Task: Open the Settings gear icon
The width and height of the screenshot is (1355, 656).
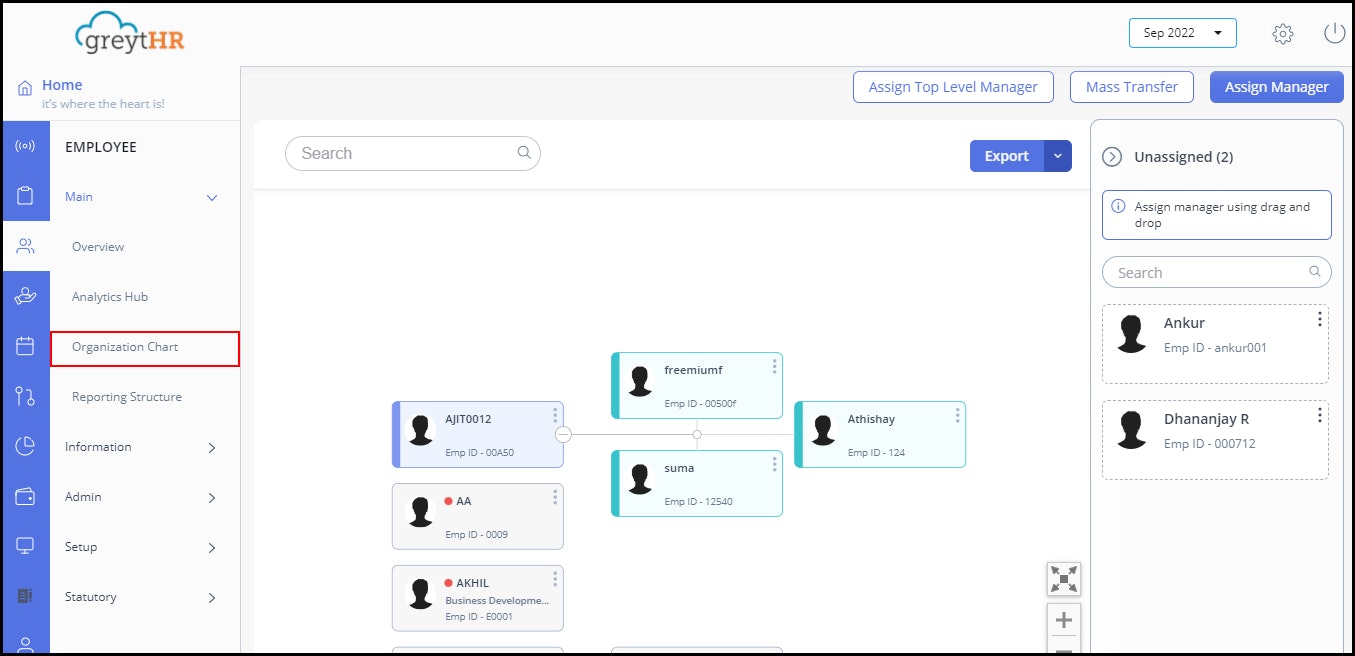Action: 1283,33
